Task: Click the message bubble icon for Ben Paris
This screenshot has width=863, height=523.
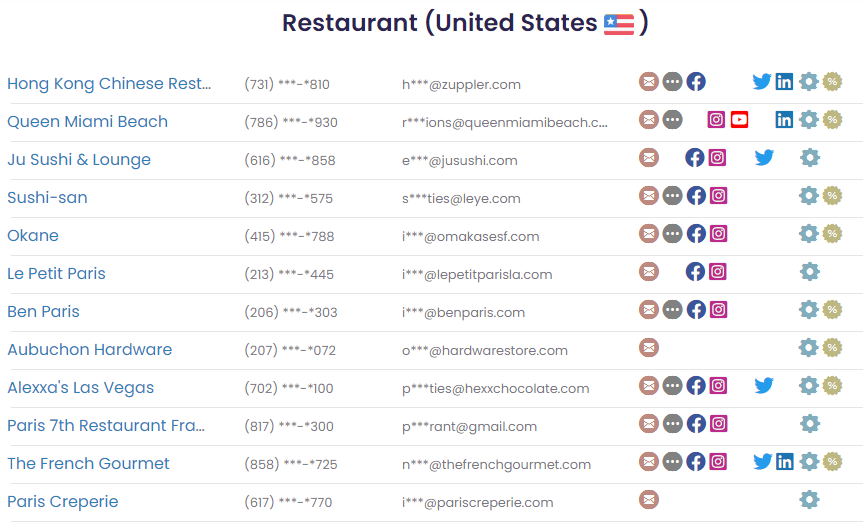Action: tap(672, 310)
